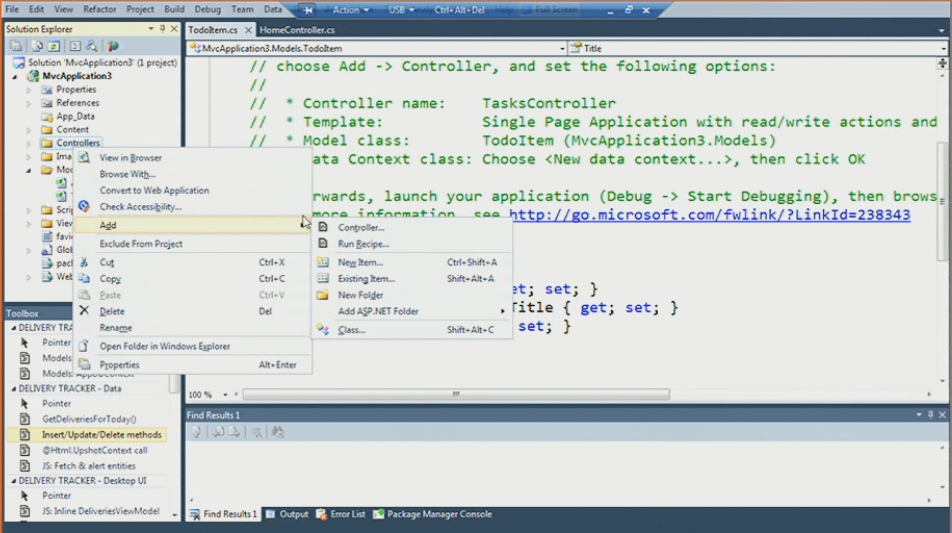
Task: Choose Delete from the context menu
Action: [112, 311]
